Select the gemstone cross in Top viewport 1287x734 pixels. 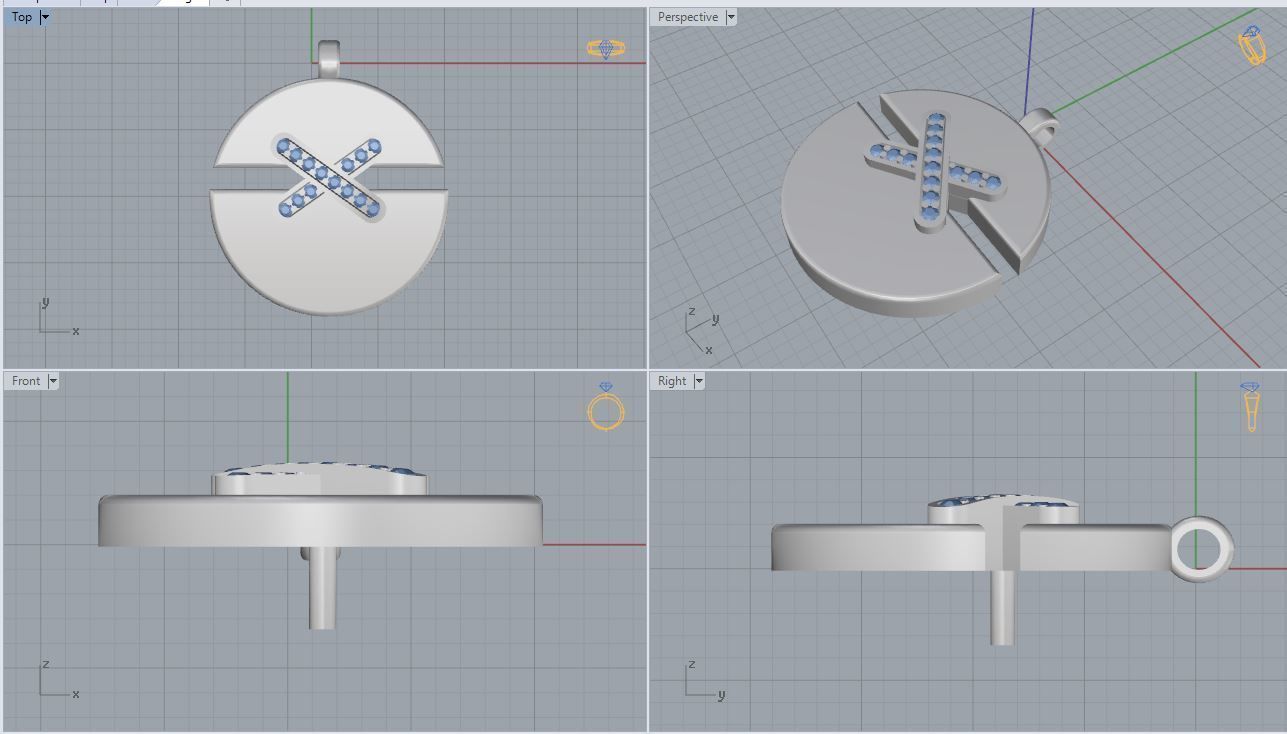[x=329, y=177]
